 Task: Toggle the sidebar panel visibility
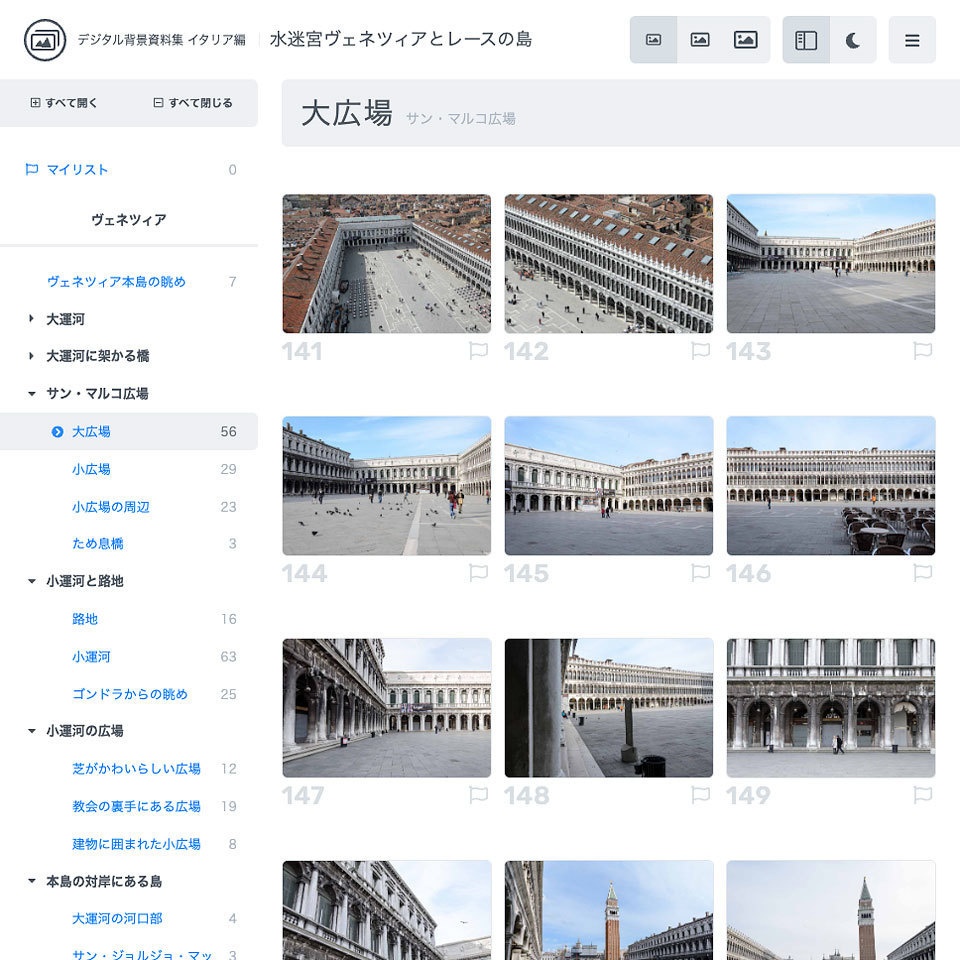tap(806, 40)
